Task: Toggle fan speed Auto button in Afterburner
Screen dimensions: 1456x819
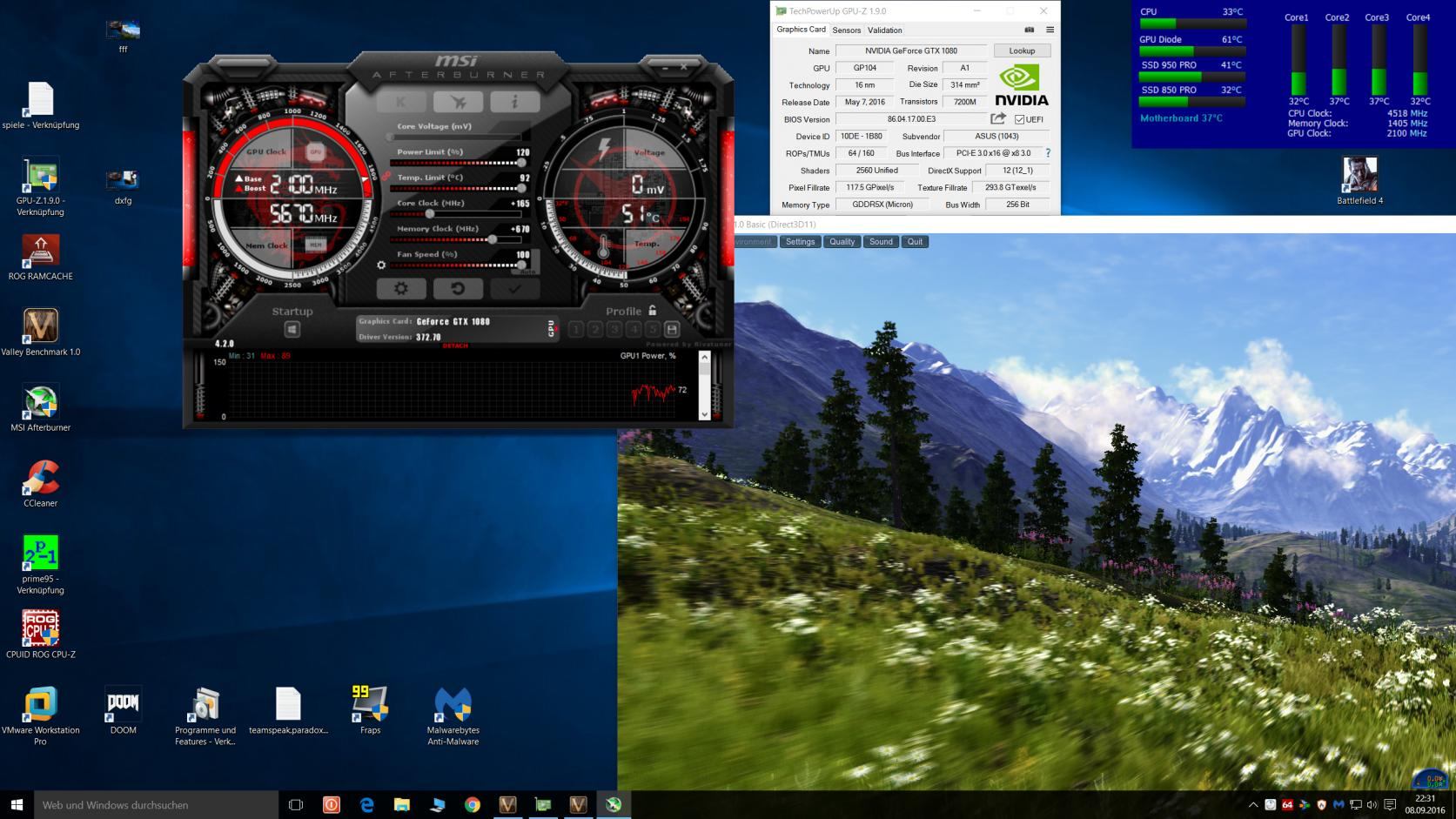Action: click(528, 272)
